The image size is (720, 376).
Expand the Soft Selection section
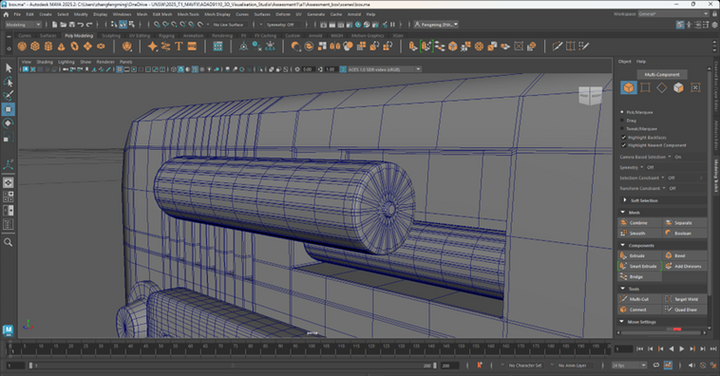click(x=624, y=200)
